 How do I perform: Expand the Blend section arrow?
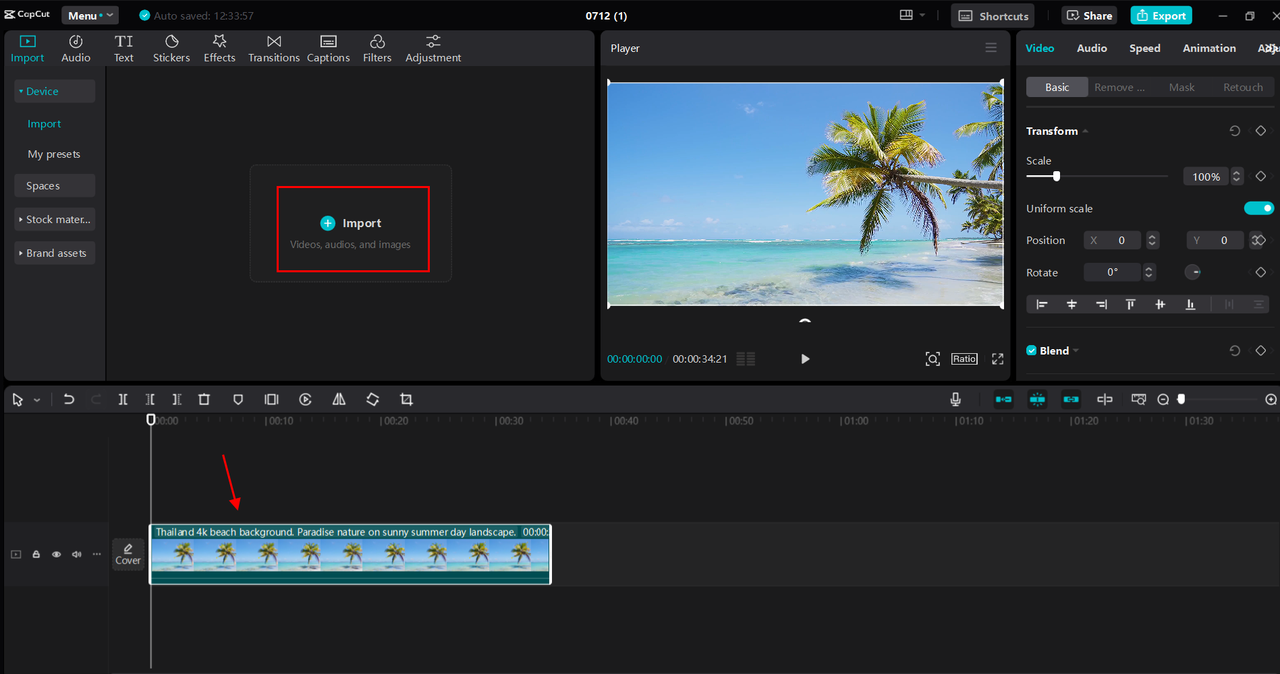(x=1075, y=351)
